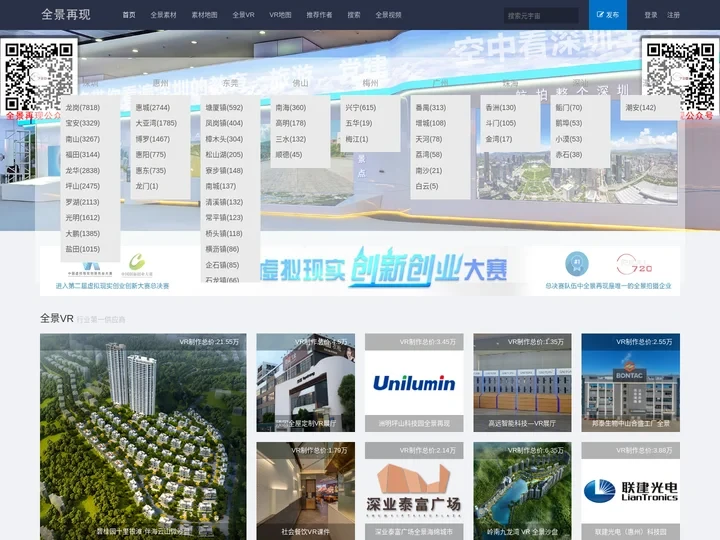Select 香洲(130) entry
The image size is (720, 540).
click(501, 107)
